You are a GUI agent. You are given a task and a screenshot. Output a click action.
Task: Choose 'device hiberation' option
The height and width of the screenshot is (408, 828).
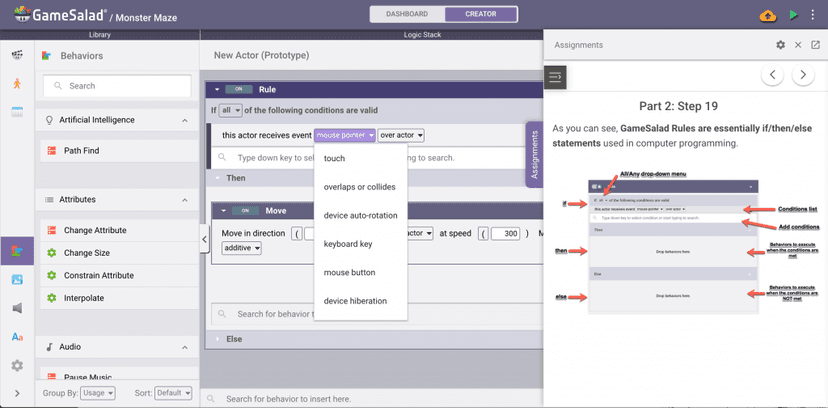pos(360,301)
